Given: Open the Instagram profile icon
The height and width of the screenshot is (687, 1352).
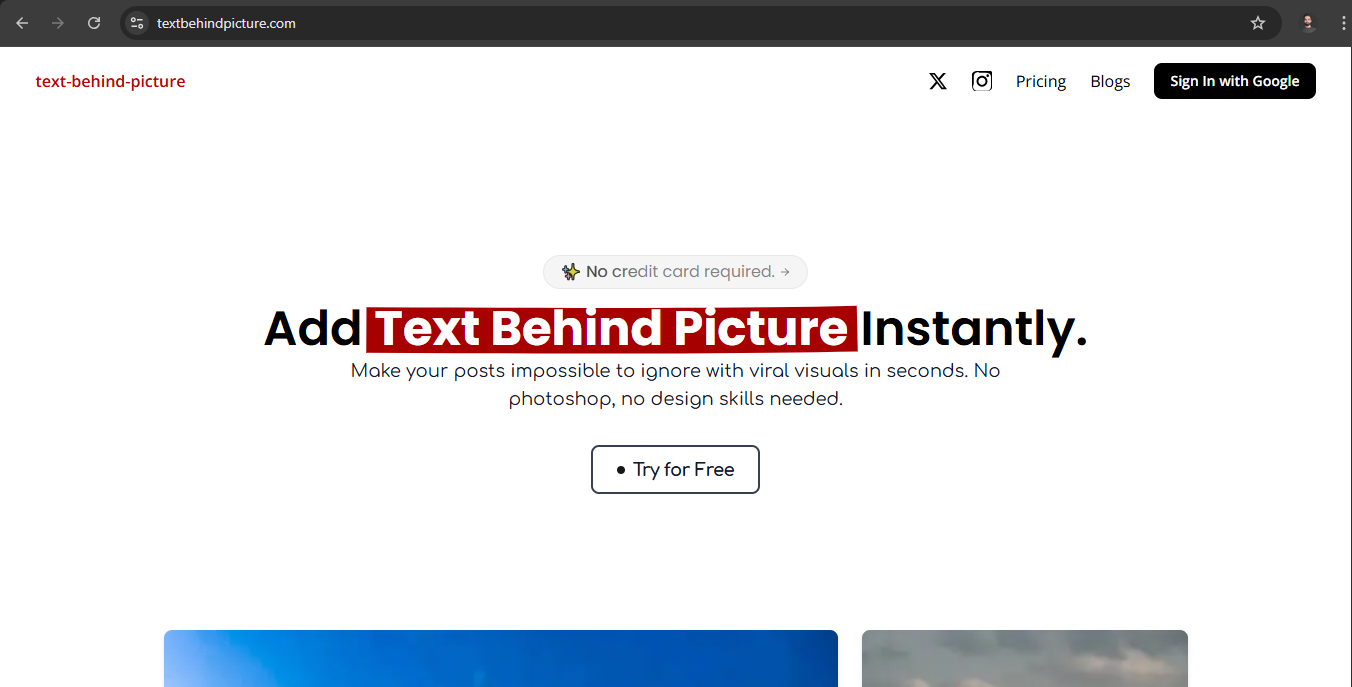Looking at the screenshot, I should (982, 81).
